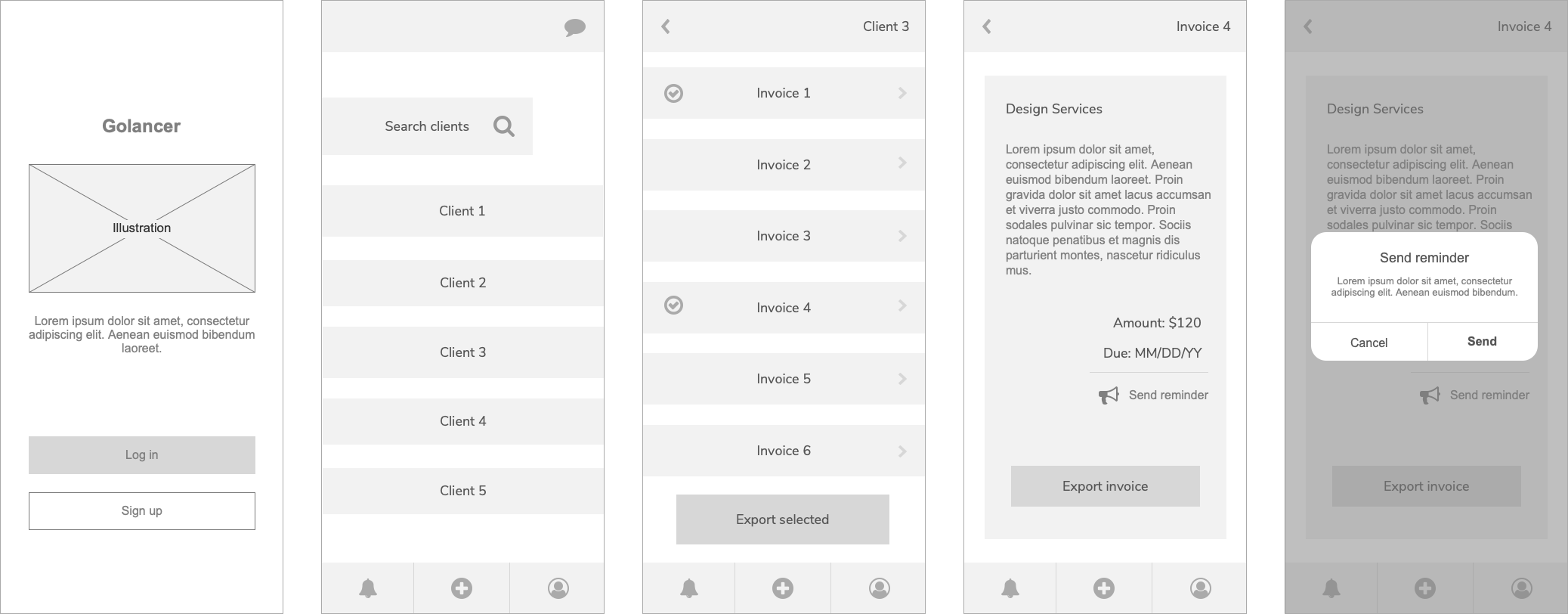Open notifications bell on the Client 3 screen

coord(689,588)
